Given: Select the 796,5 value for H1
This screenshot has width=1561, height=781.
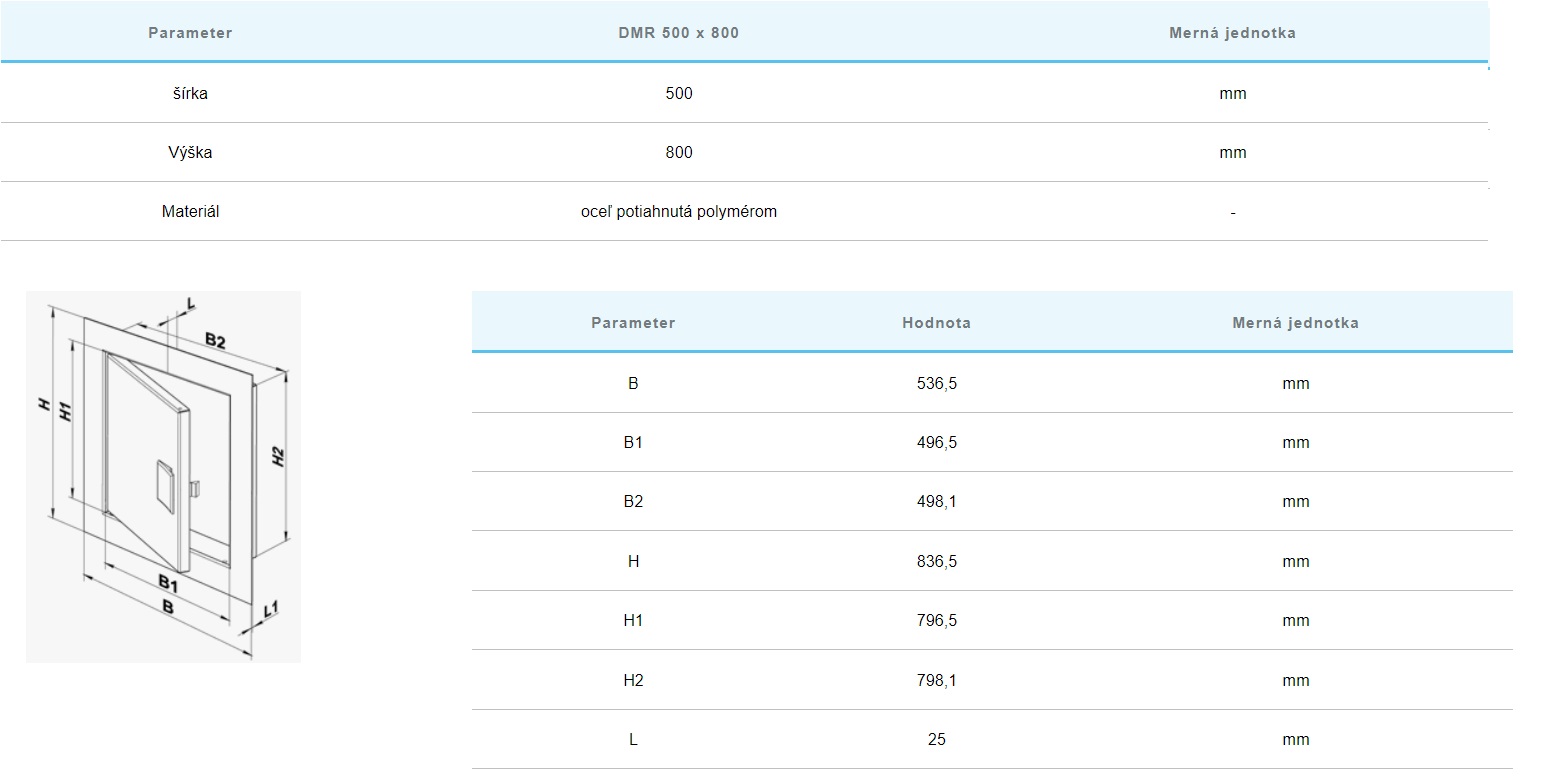Looking at the screenshot, I should (x=936, y=621).
